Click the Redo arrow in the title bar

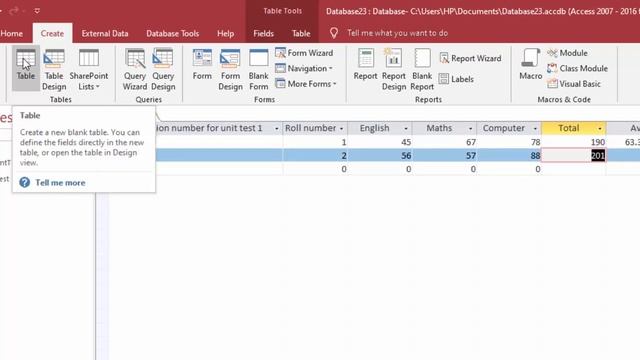pyautogui.click(x=15, y=11)
